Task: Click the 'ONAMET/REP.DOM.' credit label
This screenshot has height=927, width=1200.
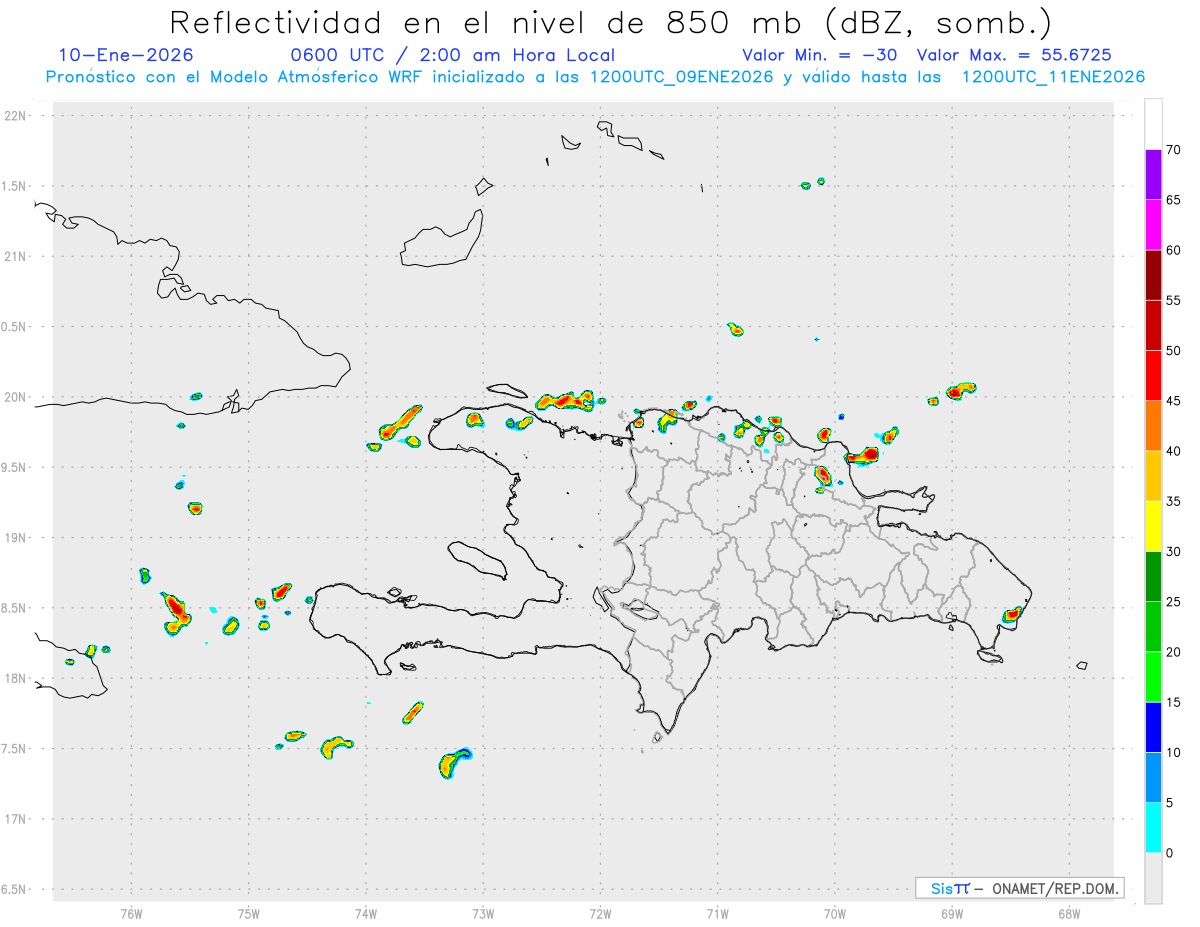Action: pyautogui.click(x=1056, y=888)
